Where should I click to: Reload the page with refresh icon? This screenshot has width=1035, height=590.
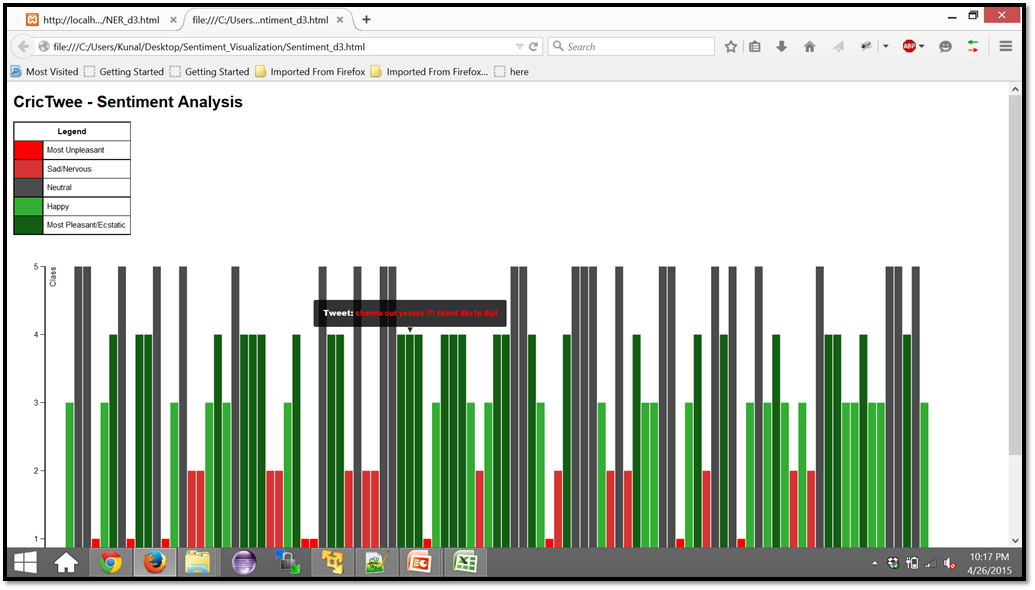coord(534,47)
